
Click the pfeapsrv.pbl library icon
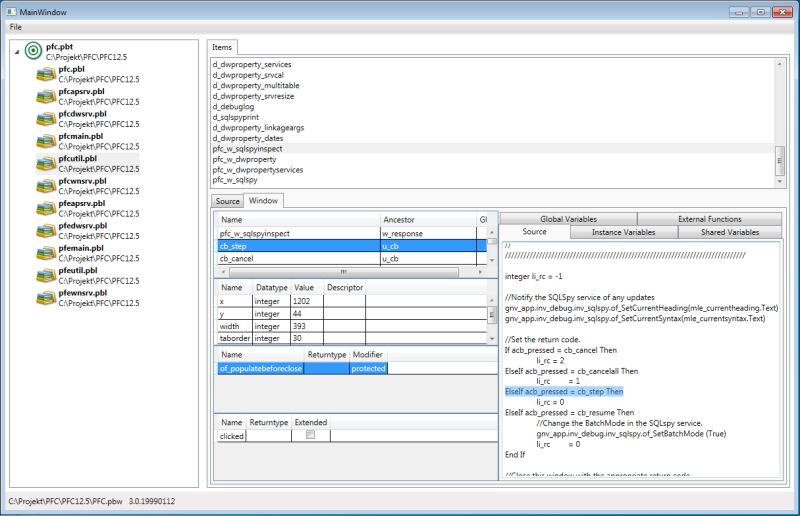(x=46, y=209)
